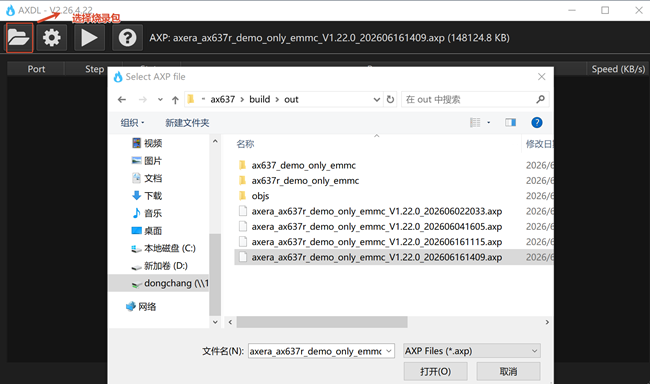The width and height of the screenshot is (650, 384).
Task: Toggle the preview pane icon
Action: 510,122
